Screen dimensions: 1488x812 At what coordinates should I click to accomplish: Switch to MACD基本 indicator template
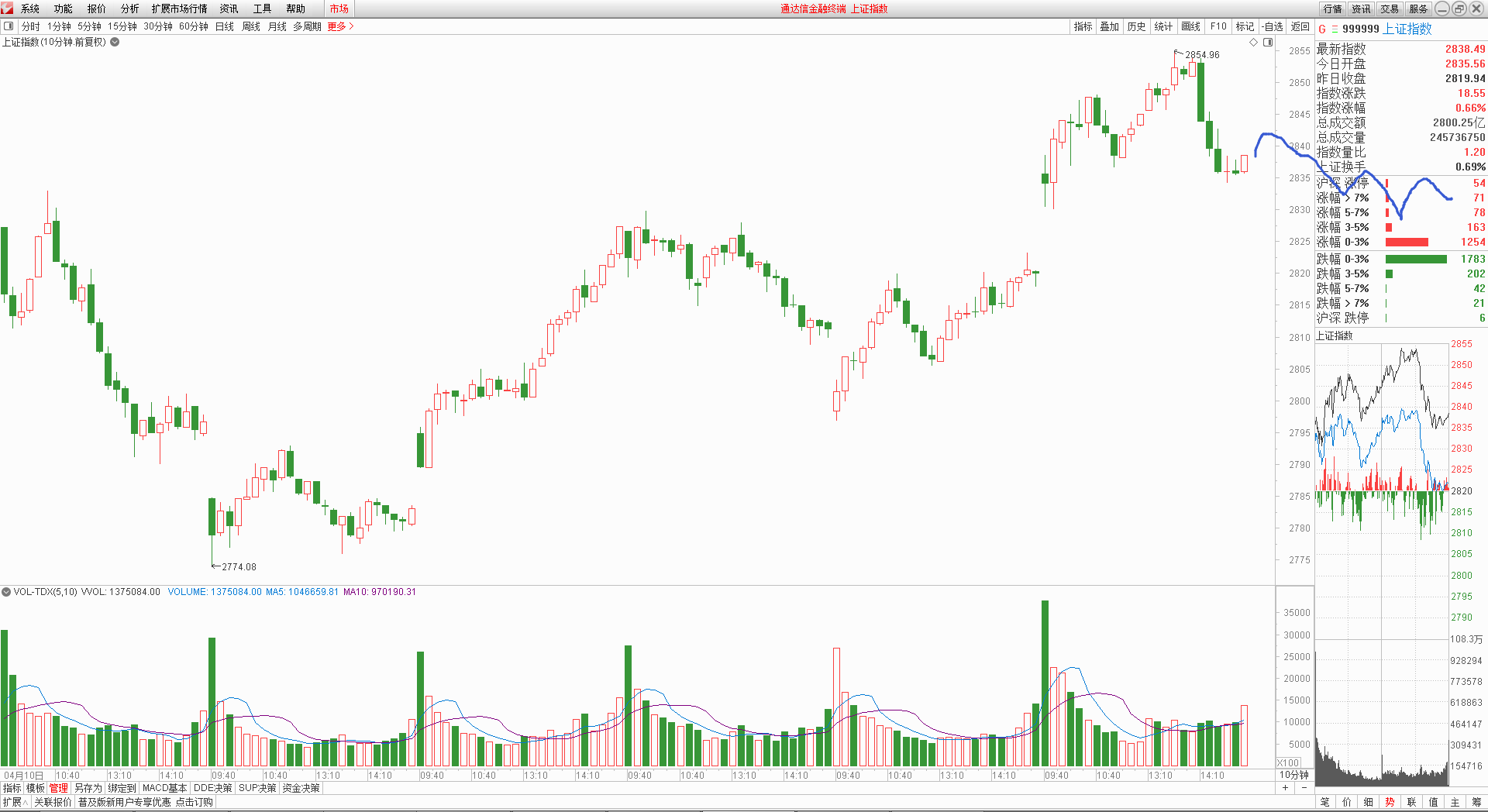(164, 788)
